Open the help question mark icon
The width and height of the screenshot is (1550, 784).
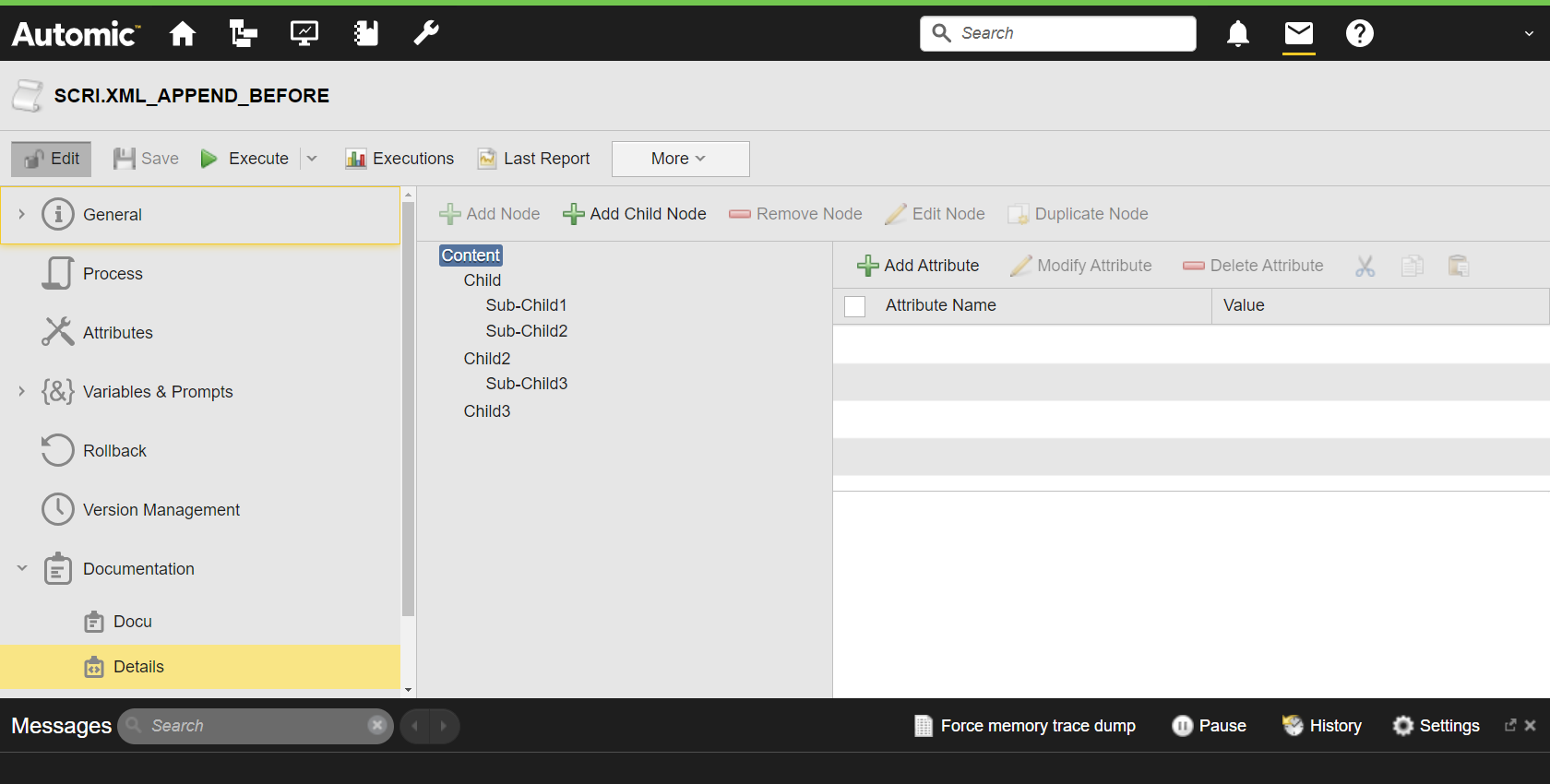[1360, 34]
